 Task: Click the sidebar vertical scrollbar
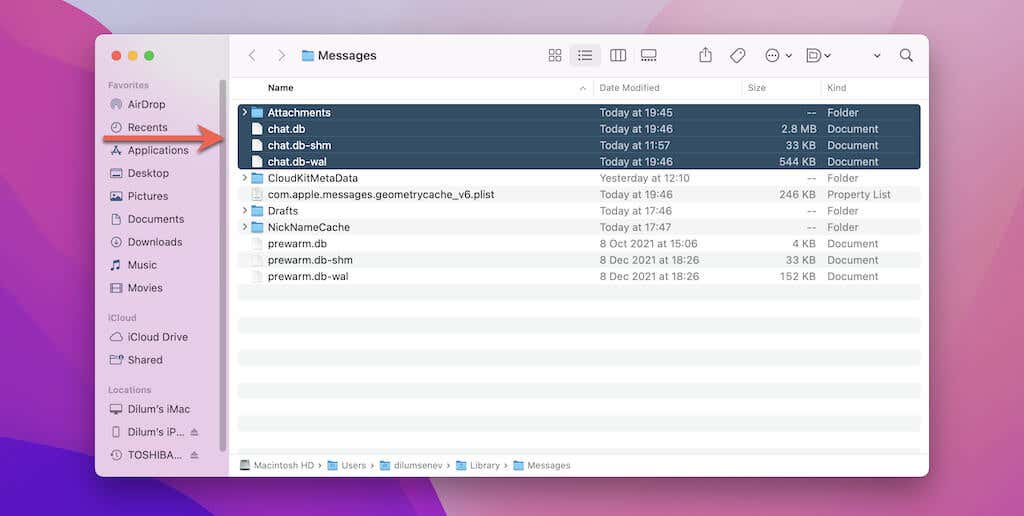(x=223, y=260)
